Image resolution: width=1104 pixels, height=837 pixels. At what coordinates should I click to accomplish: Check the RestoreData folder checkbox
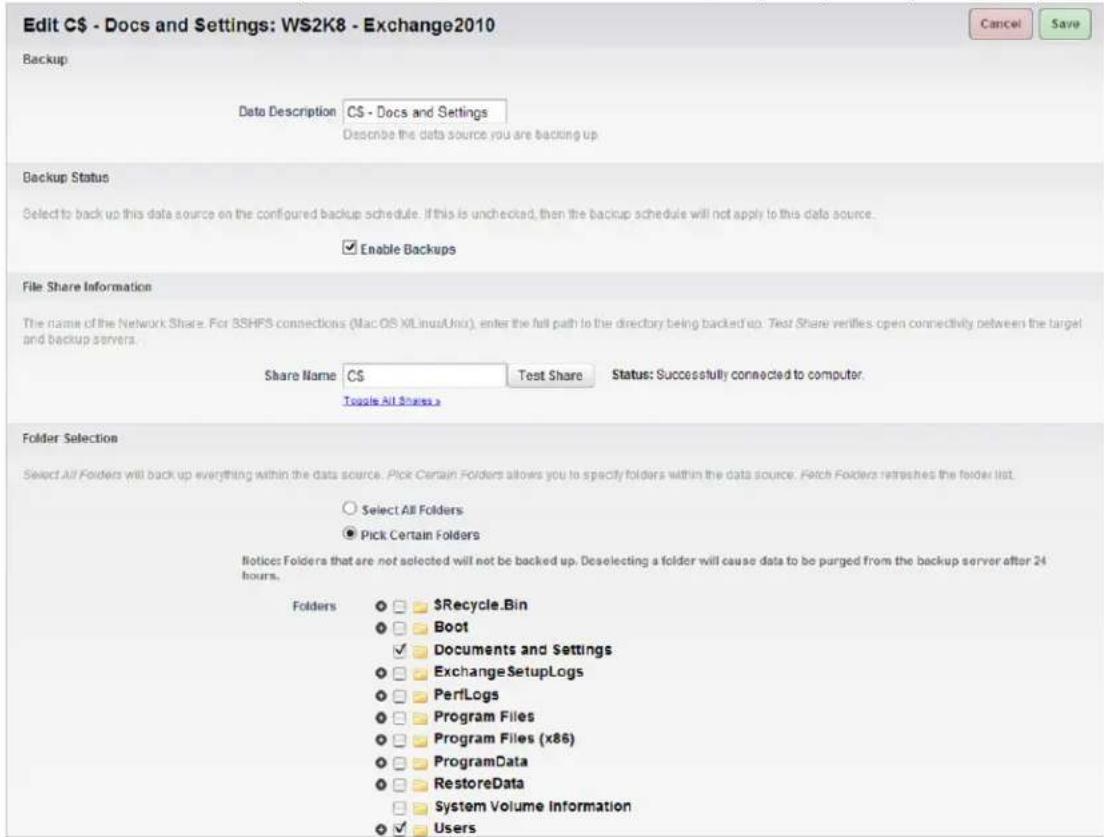tap(399, 785)
